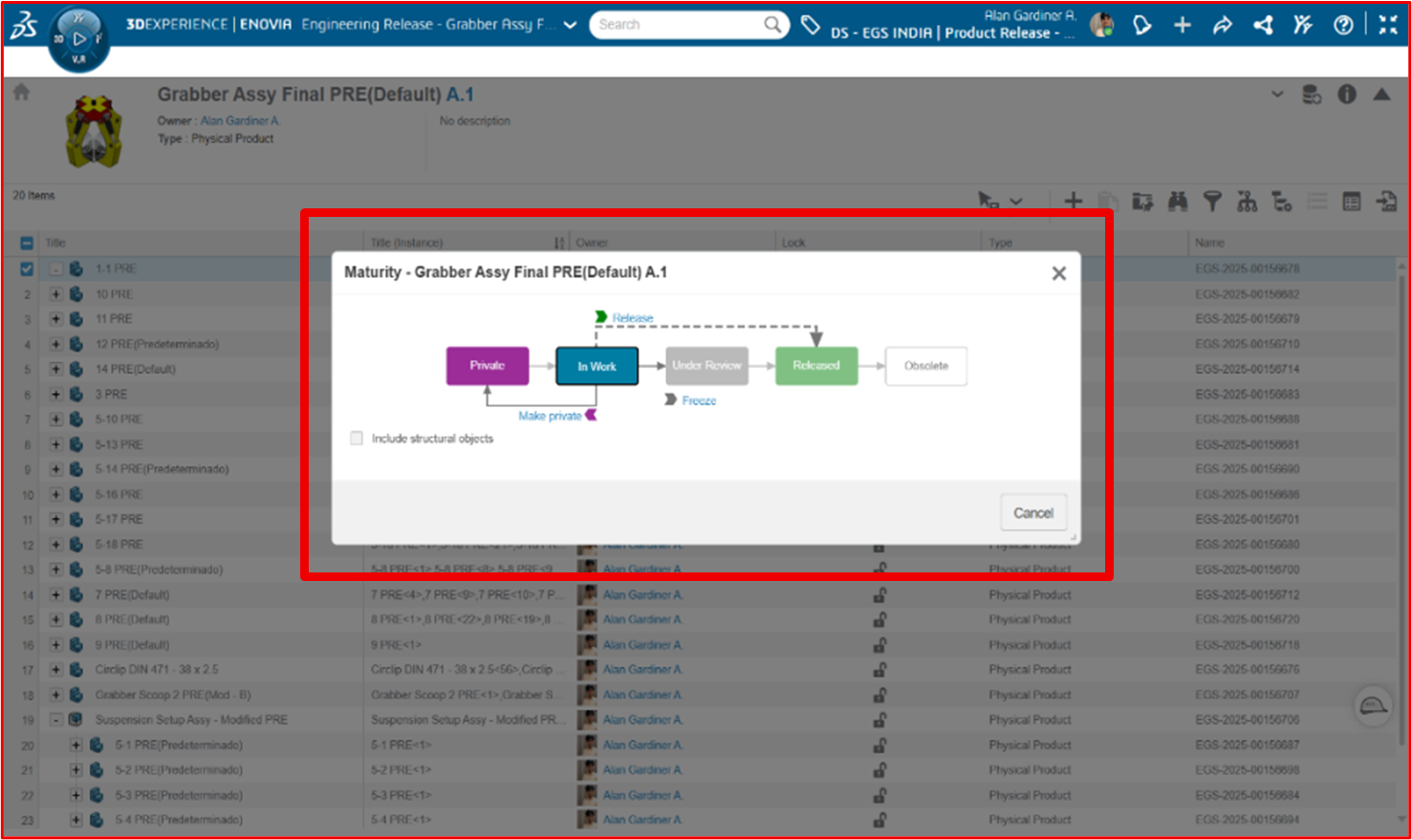Open the notifications bell icon
Viewport: 1412px width, 840px height.
[1141, 25]
